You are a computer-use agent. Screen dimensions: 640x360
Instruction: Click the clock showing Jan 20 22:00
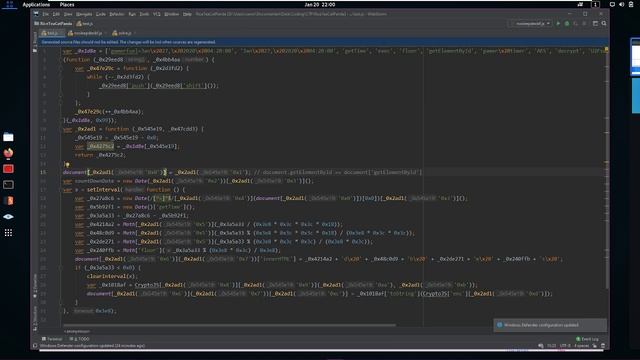tap(320, 4)
